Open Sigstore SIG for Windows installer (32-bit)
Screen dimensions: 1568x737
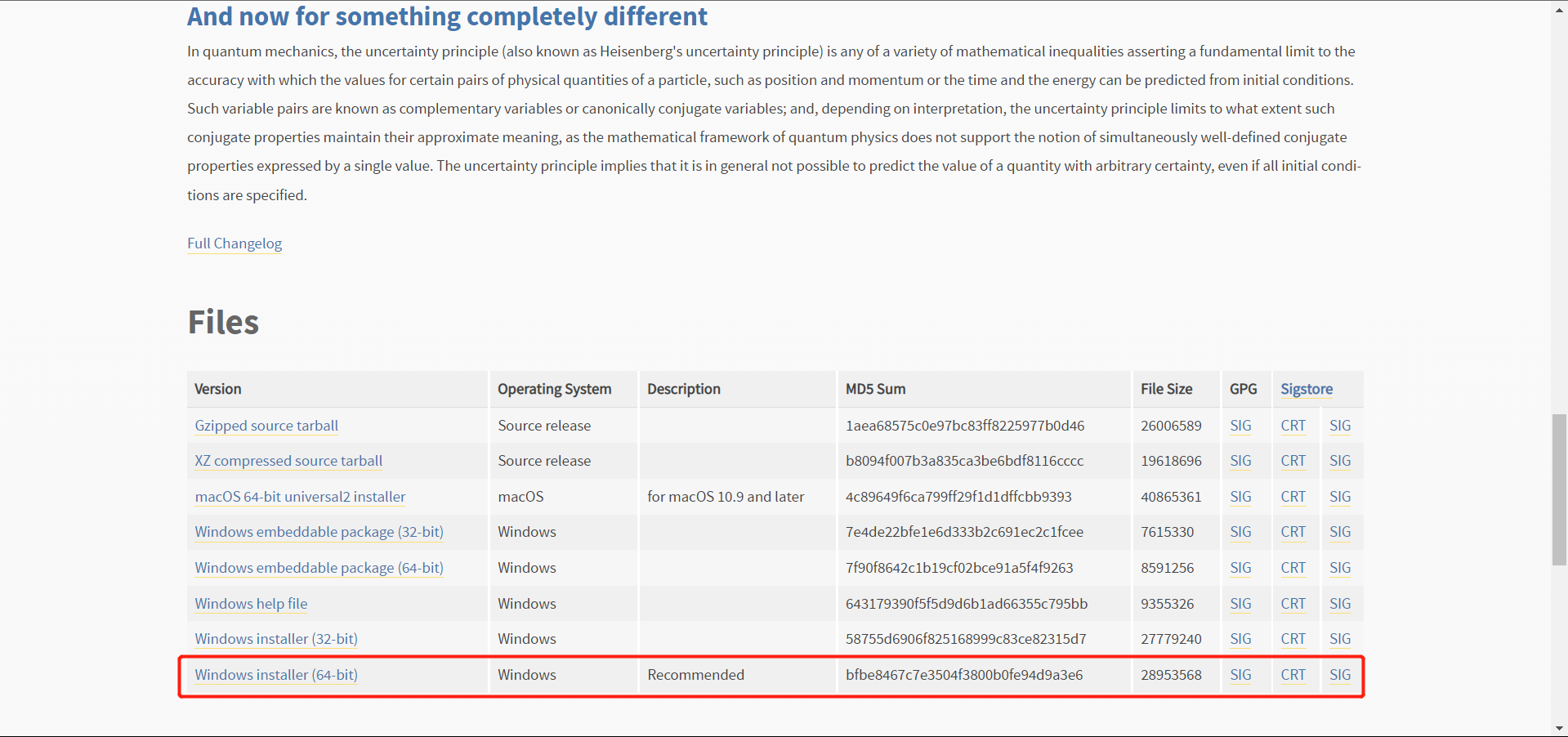1340,639
